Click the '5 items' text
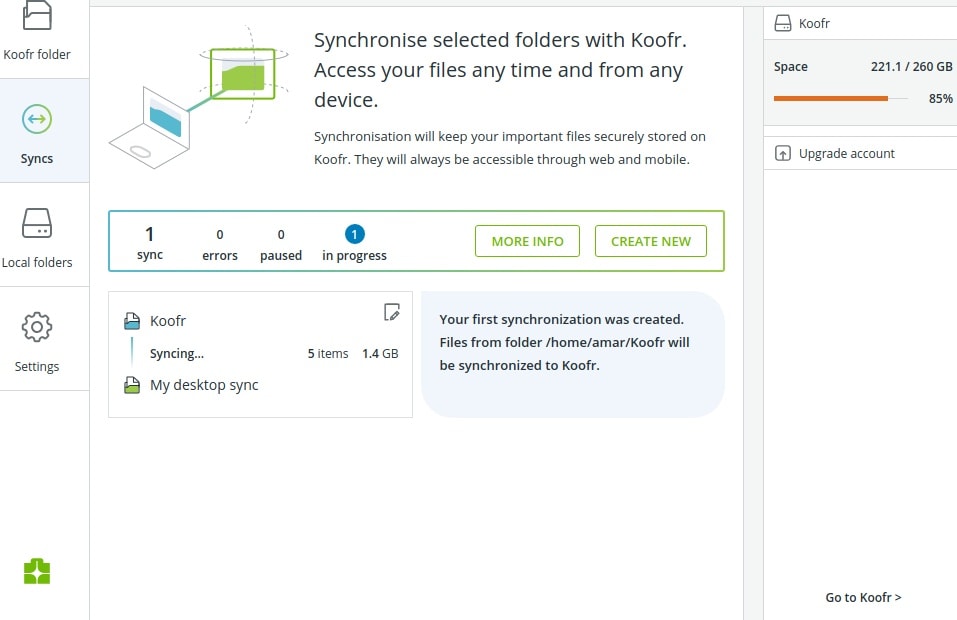The image size is (957, 620). tap(328, 353)
